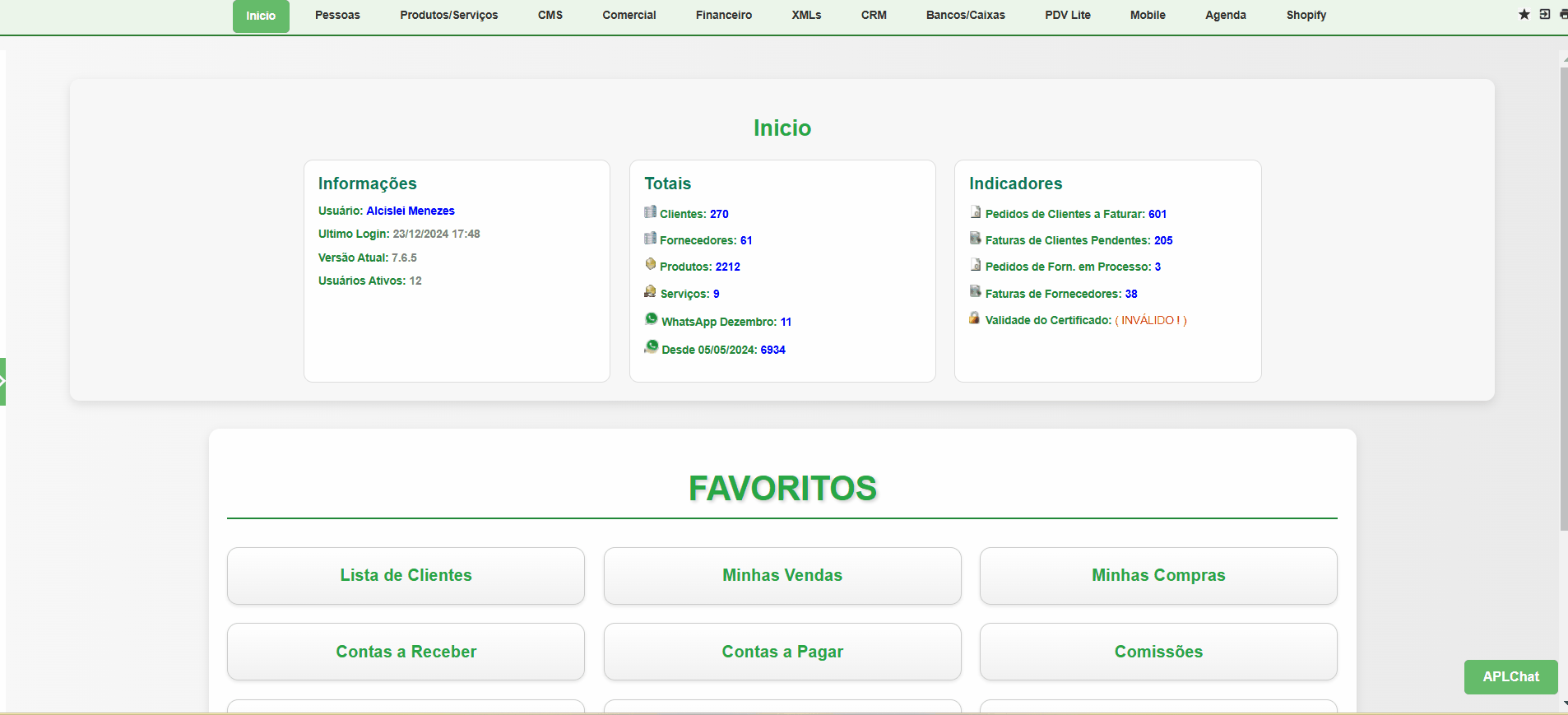Click Pedidos de Forn. em Processo 3

click(x=1157, y=267)
